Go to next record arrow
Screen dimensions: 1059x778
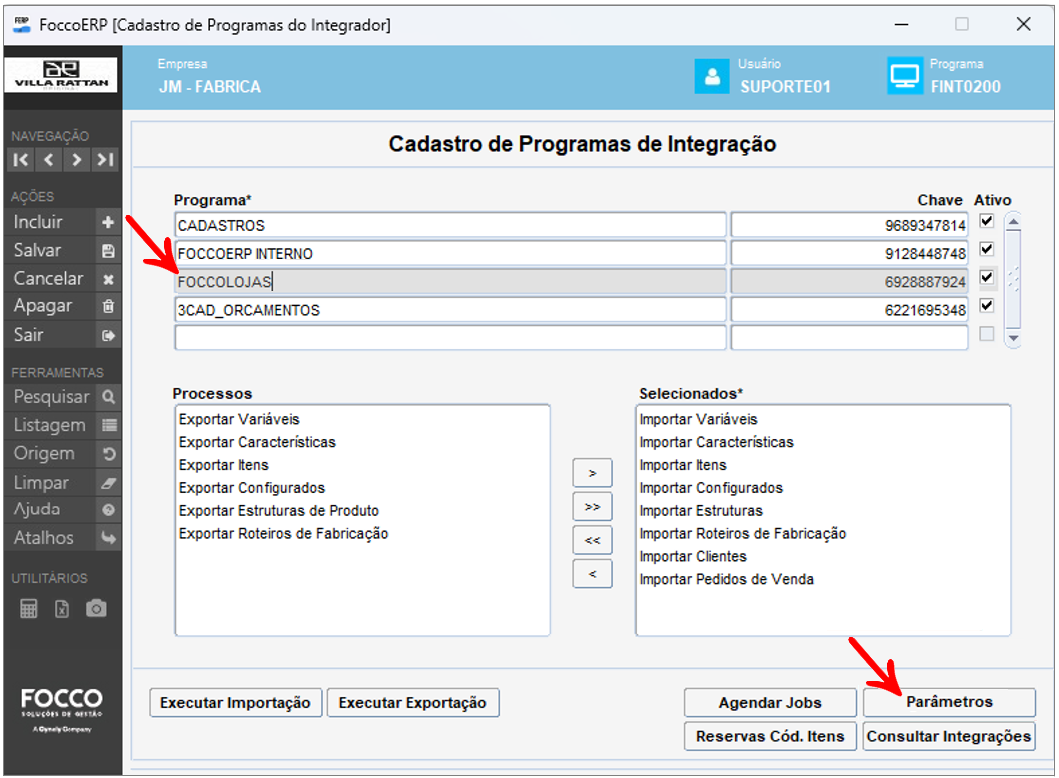(76, 160)
